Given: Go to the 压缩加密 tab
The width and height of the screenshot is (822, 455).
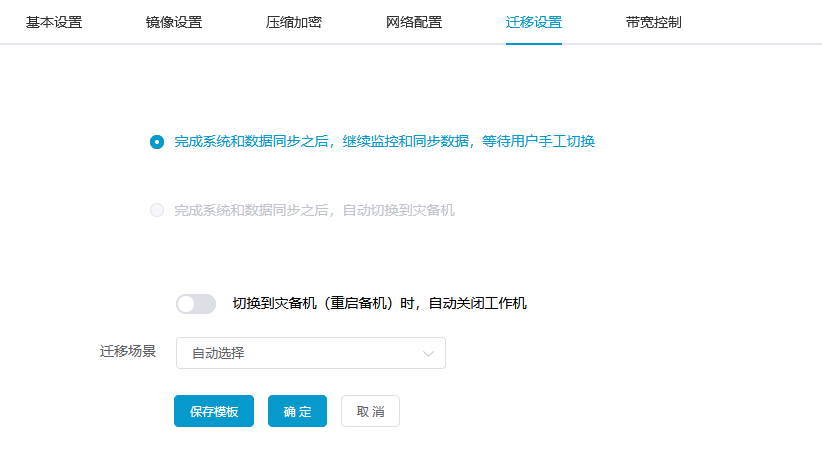Looking at the screenshot, I should tap(294, 23).
